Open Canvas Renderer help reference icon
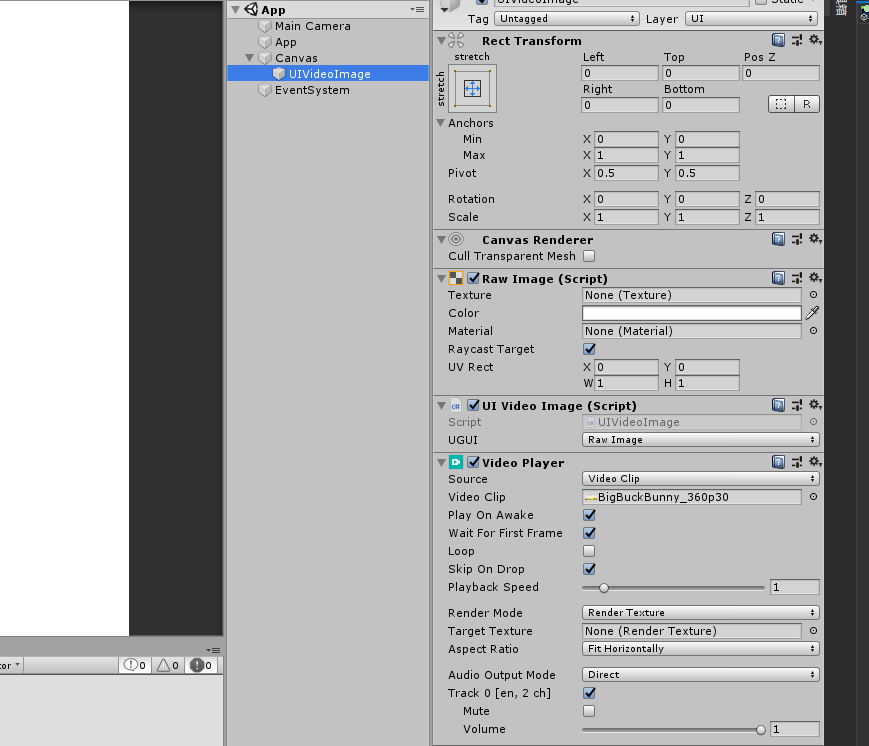 click(x=778, y=239)
